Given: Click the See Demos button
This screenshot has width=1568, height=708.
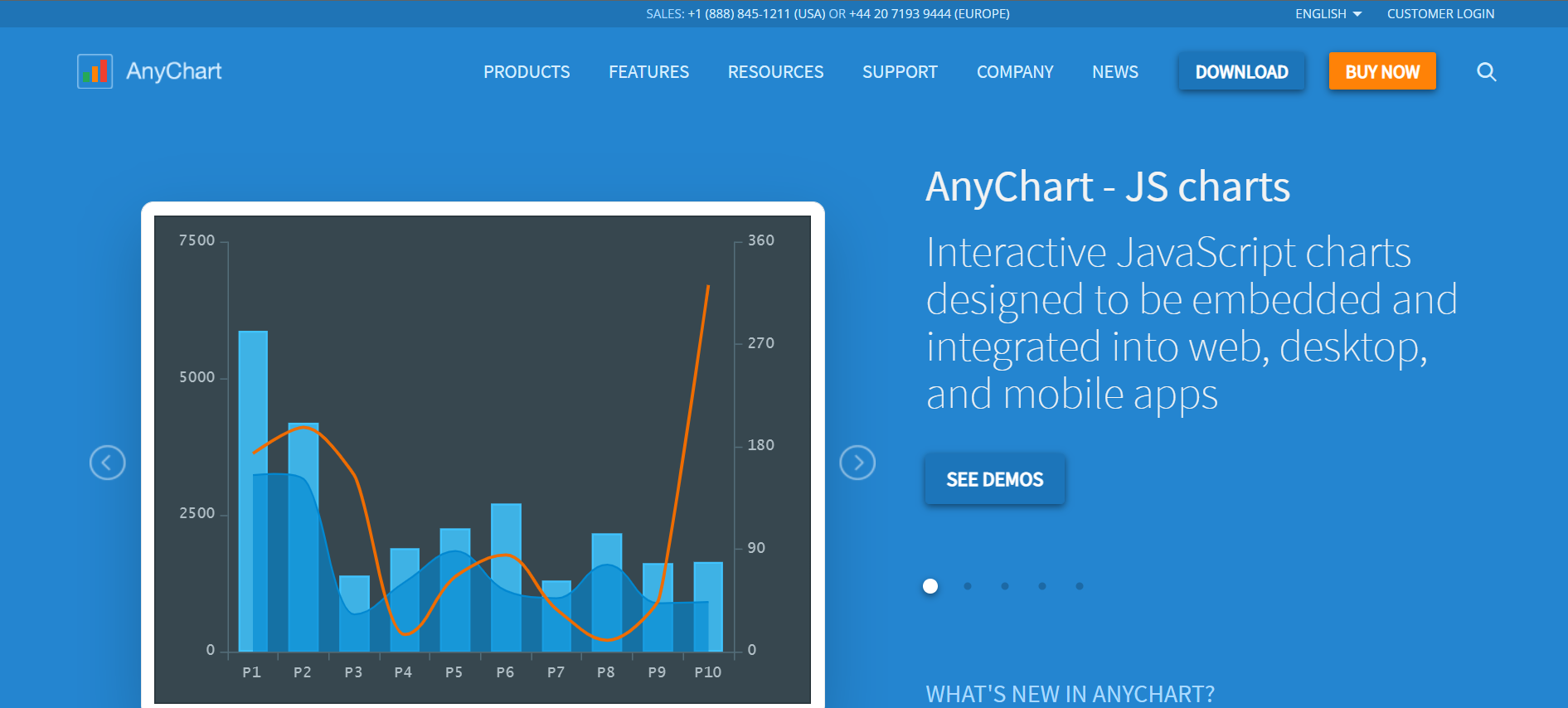Looking at the screenshot, I should (995, 479).
